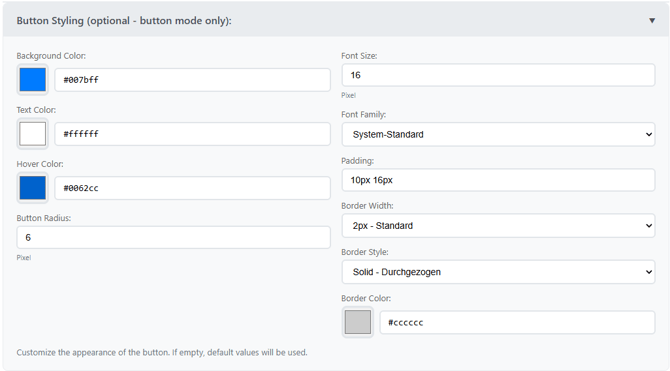Click the Button Styling section header
Viewport: 670px width, 371px height.
click(335, 20)
